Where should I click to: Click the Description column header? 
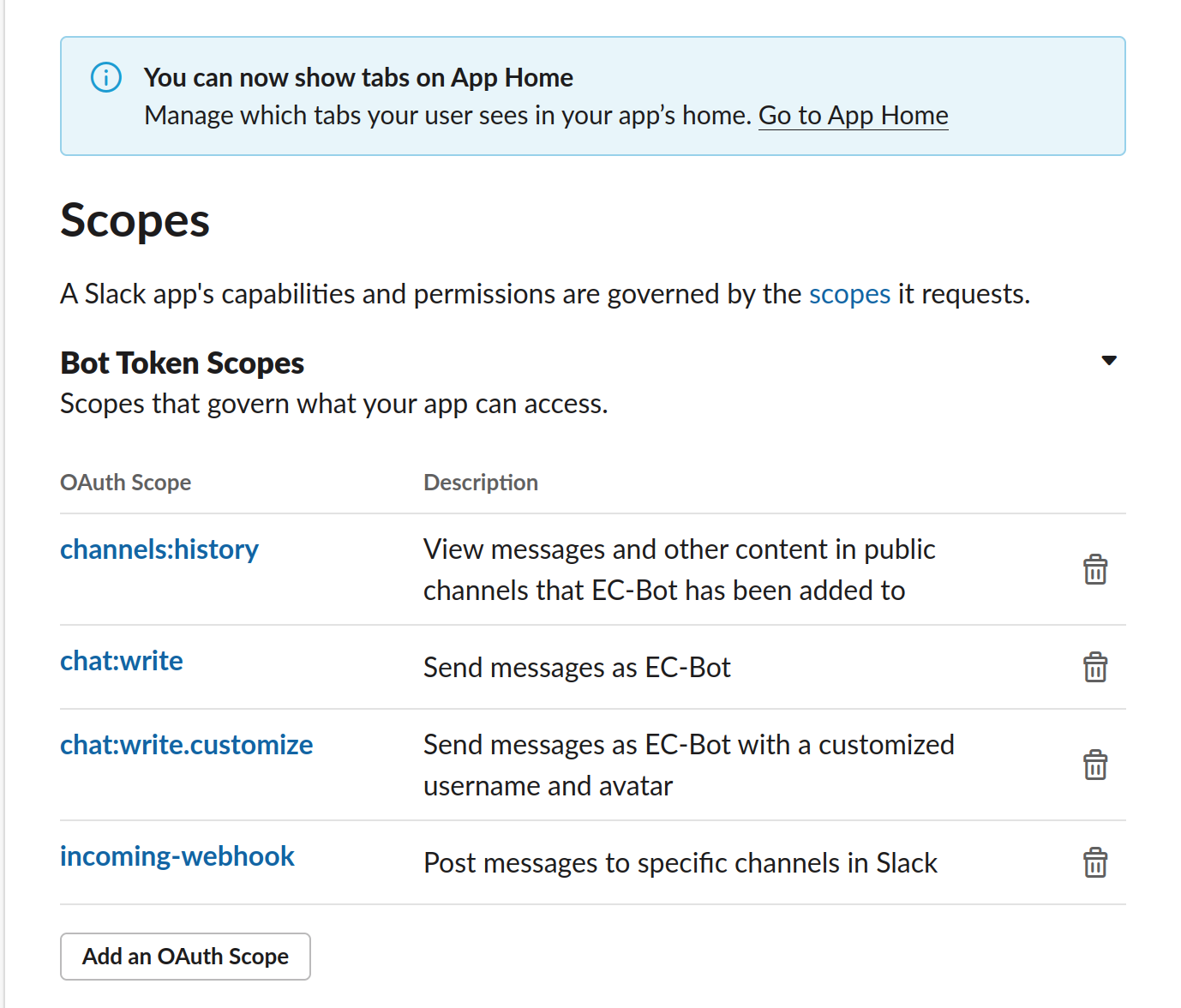click(481, 483)
